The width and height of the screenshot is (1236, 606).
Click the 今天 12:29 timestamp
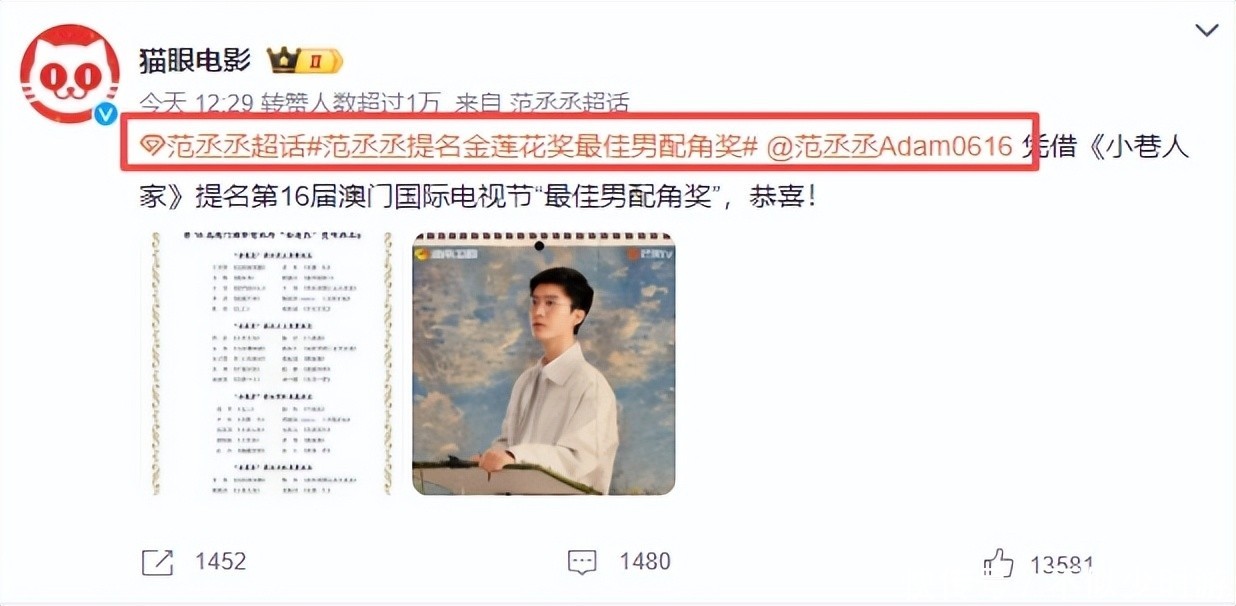(x=196, y=103)
